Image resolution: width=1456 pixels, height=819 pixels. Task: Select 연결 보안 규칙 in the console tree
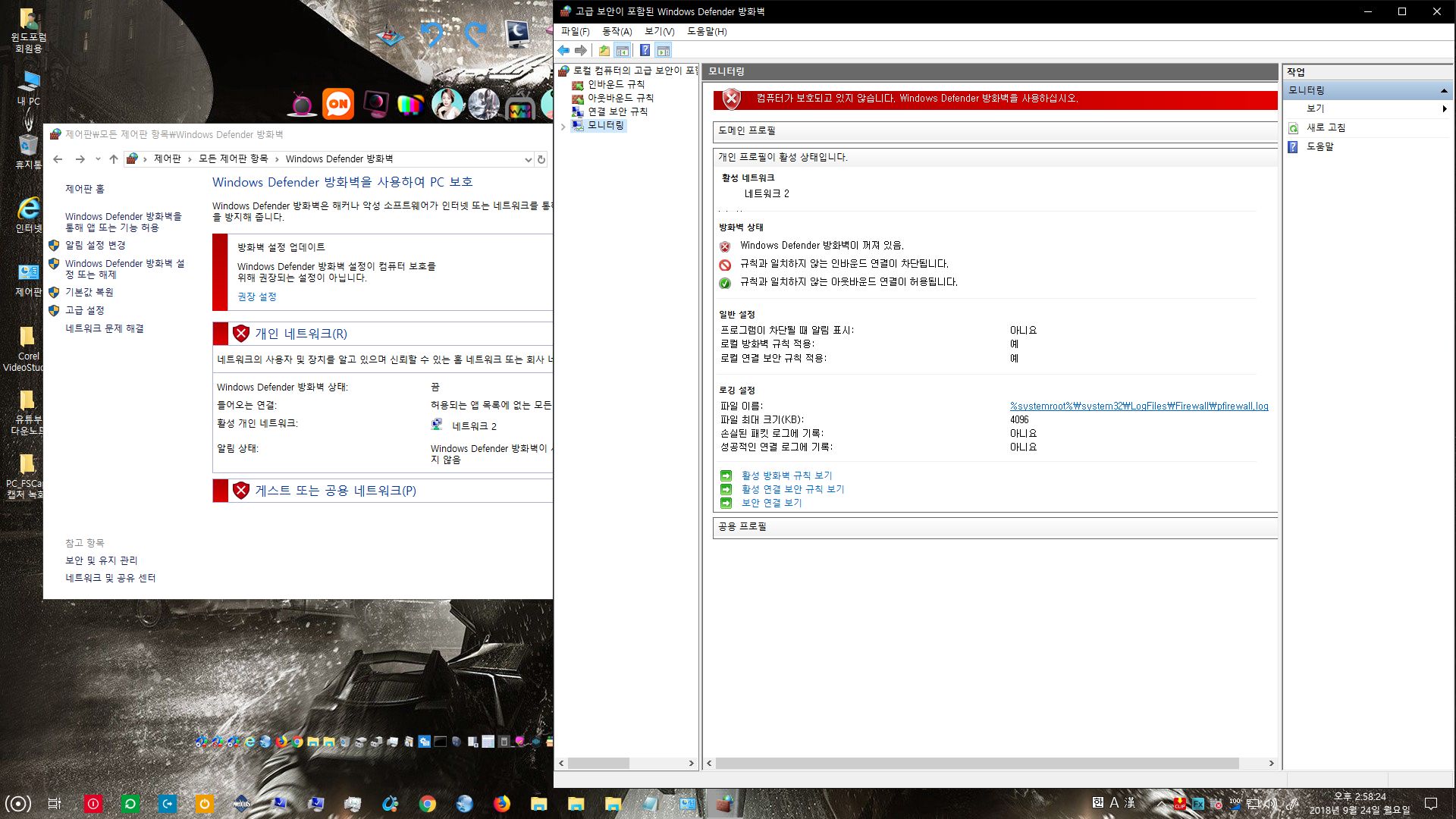coord(617,111)
